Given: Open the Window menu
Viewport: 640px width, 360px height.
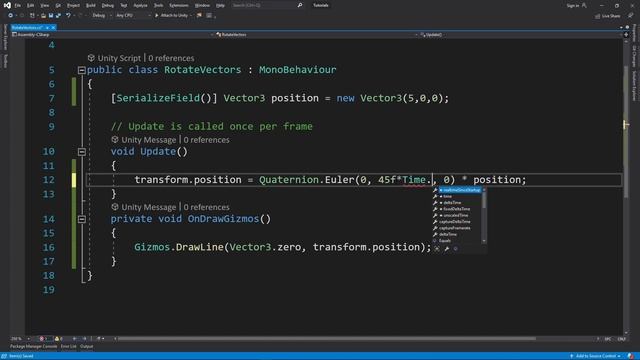Looking at the screenshot, I should click(202, 6).
